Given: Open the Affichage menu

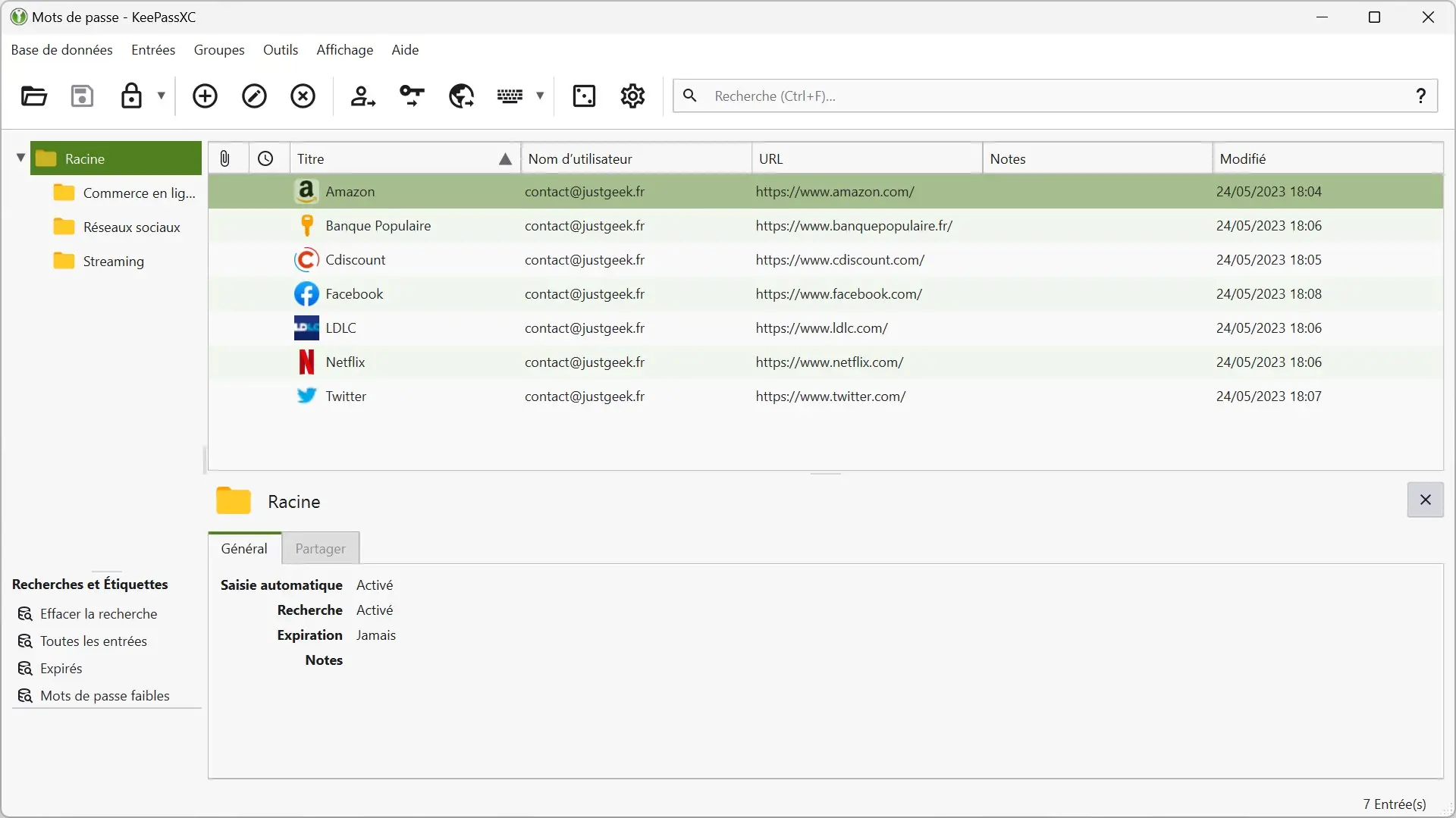Looking at the screenshot, I should 344,50.
